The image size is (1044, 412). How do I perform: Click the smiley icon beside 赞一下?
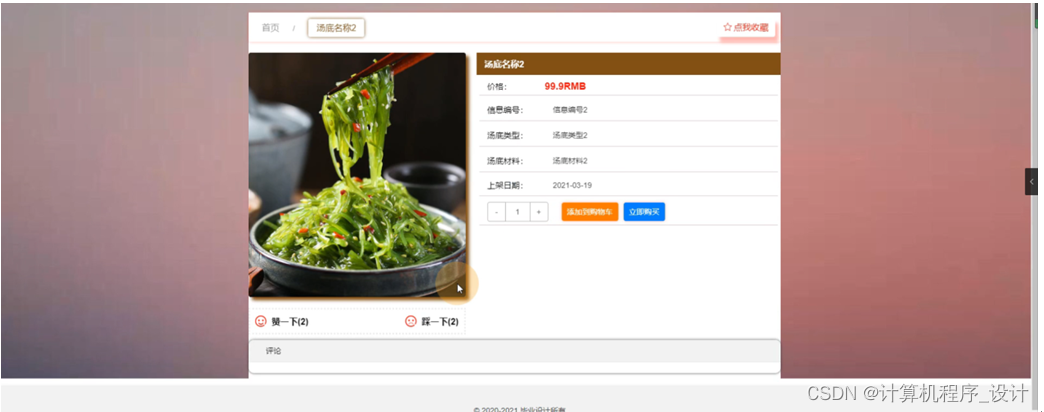click(261, 321)
